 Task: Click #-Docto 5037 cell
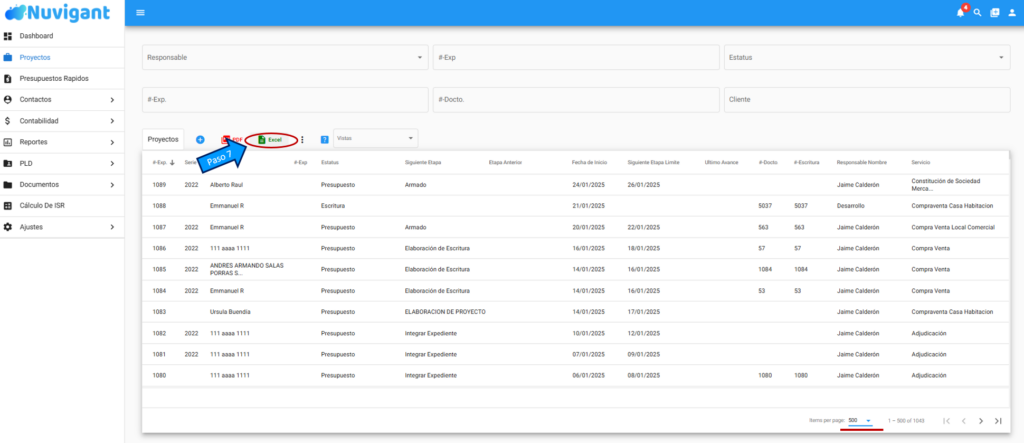[x=765, y=206]
